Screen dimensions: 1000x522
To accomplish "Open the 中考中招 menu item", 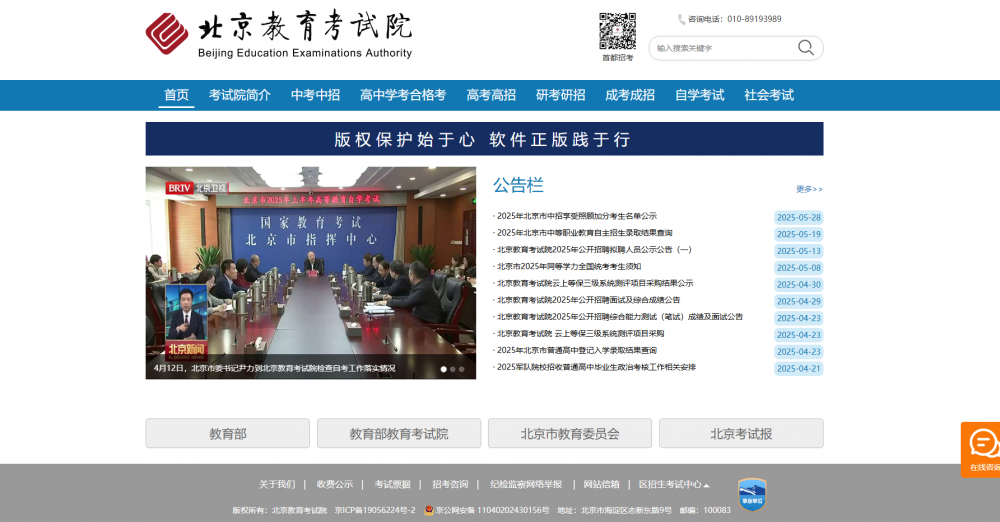I will coord(315,95).
